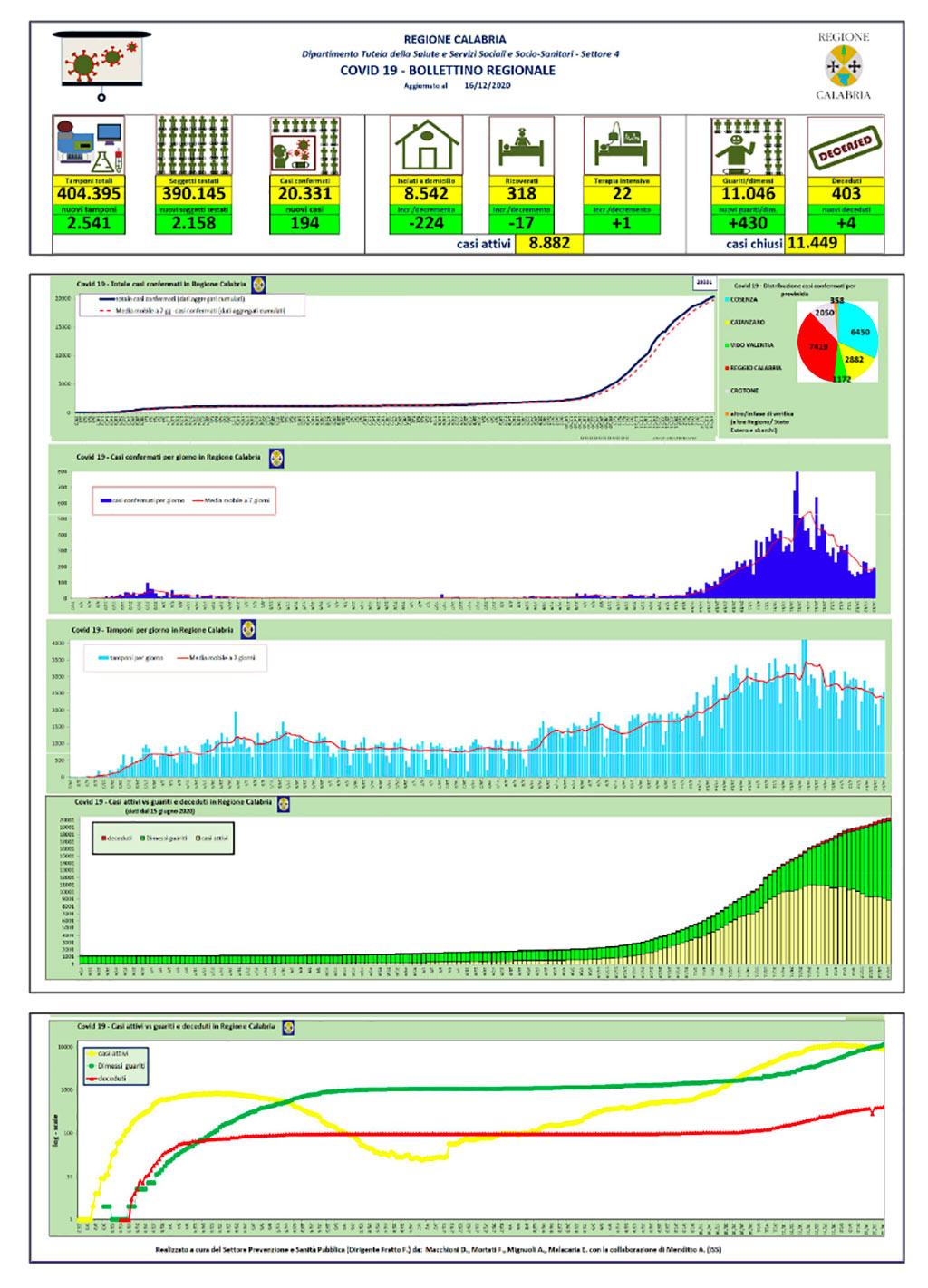Click the Soggetti testati crowd icon
The width and height of the screenshot is (928, 1288).
click(x=194, y=145)
